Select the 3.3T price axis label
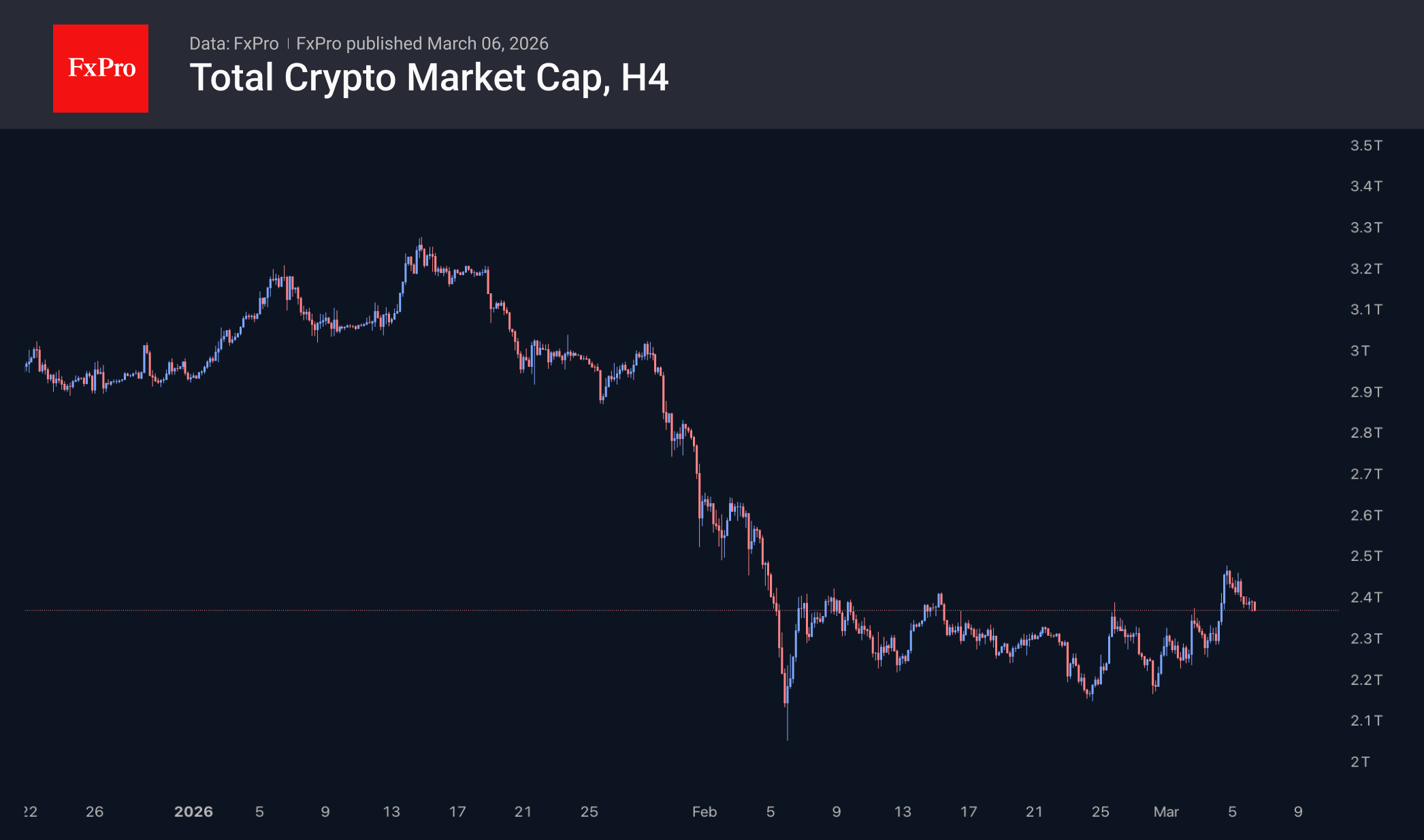Viewport: 1424px width, 840px height. point(1365,227)
